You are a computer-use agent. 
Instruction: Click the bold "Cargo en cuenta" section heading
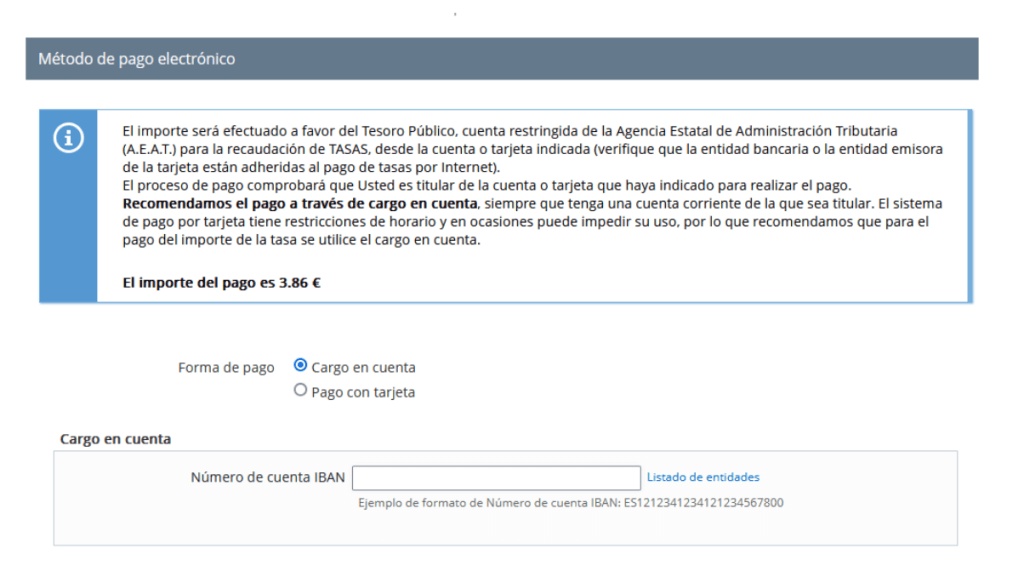tap(115, 439)
